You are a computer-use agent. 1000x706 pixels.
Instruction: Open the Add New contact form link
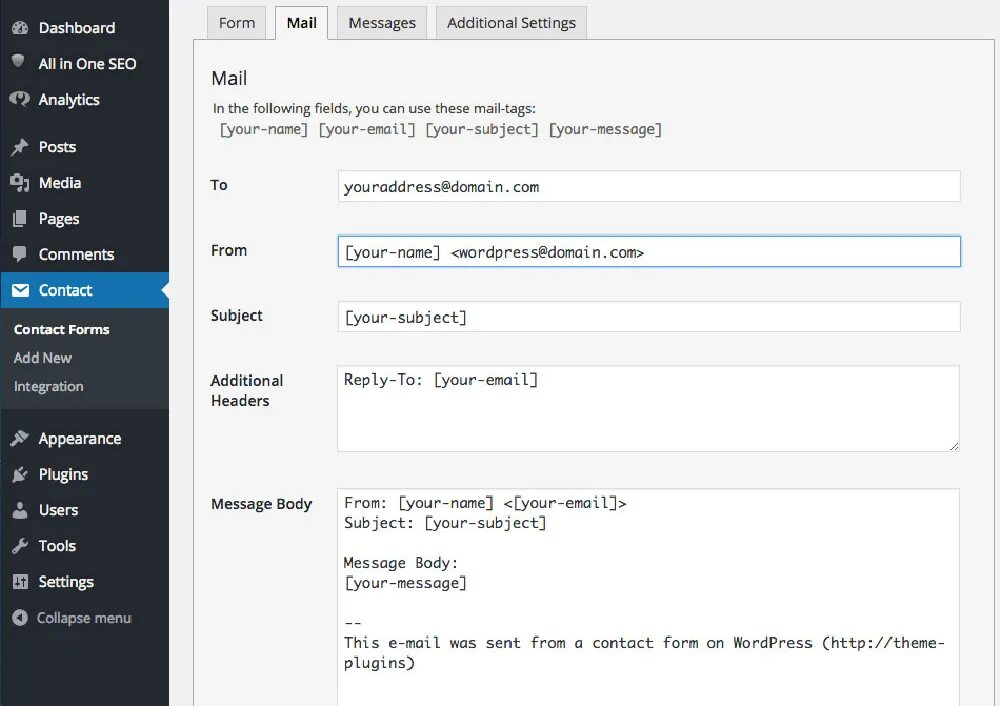[43, 358]
